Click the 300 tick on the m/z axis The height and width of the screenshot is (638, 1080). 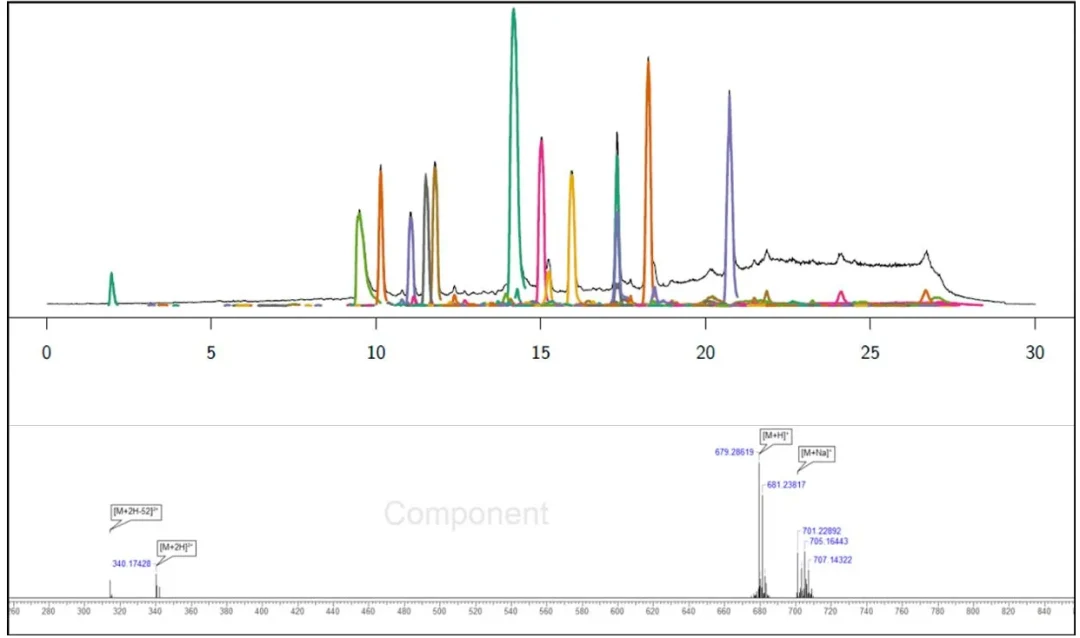coord(83,611)
